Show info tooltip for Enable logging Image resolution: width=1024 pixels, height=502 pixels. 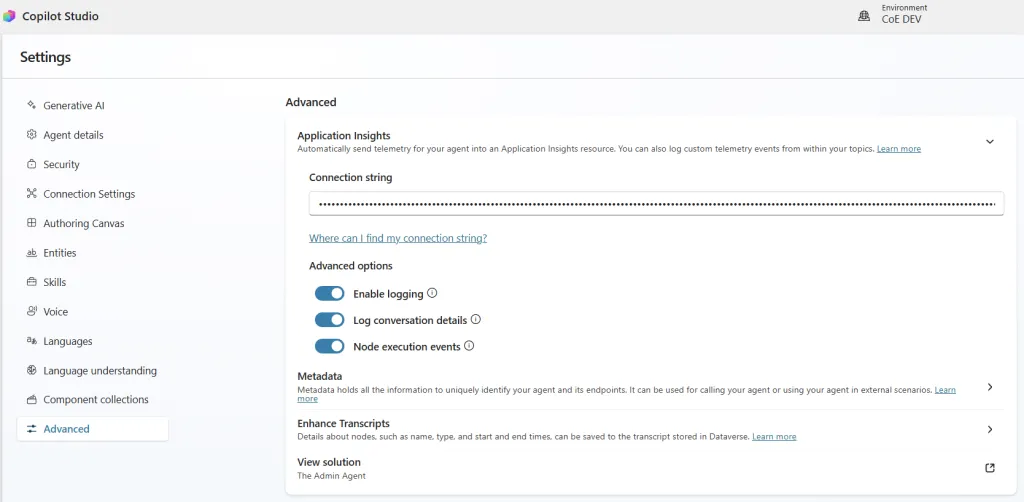[x=432, y=293]
